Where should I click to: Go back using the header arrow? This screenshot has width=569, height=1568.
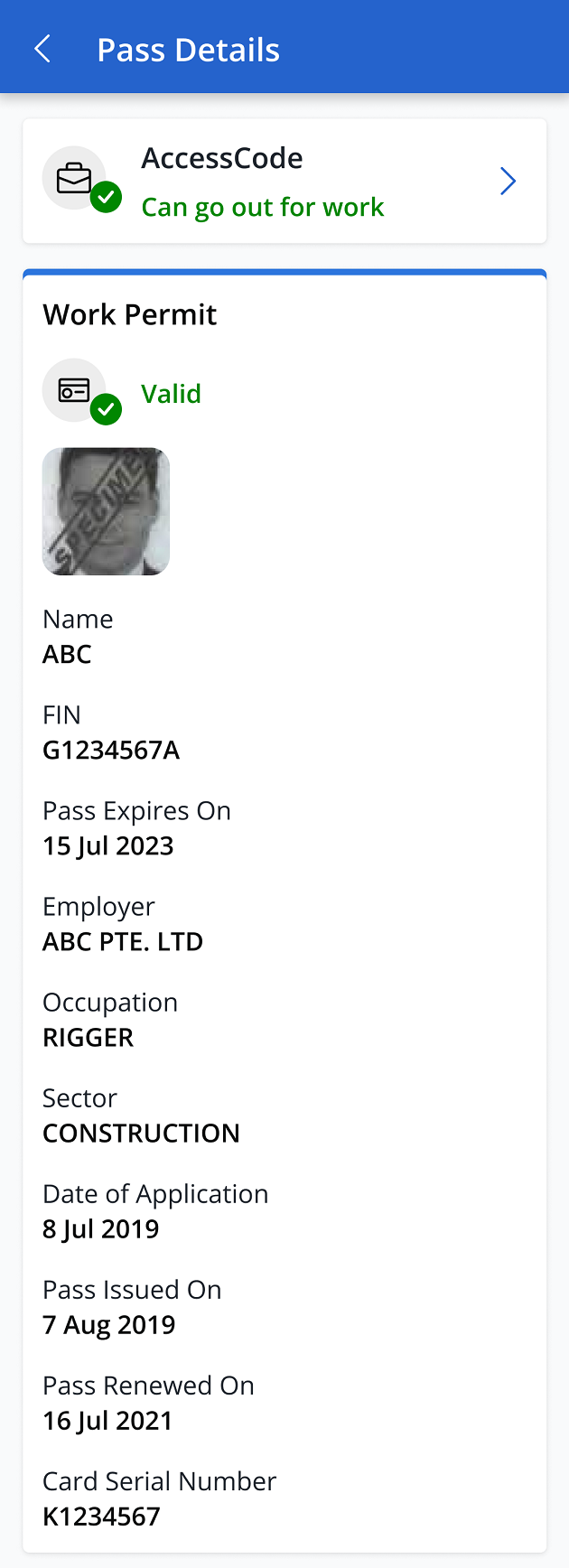pos(42,49)
